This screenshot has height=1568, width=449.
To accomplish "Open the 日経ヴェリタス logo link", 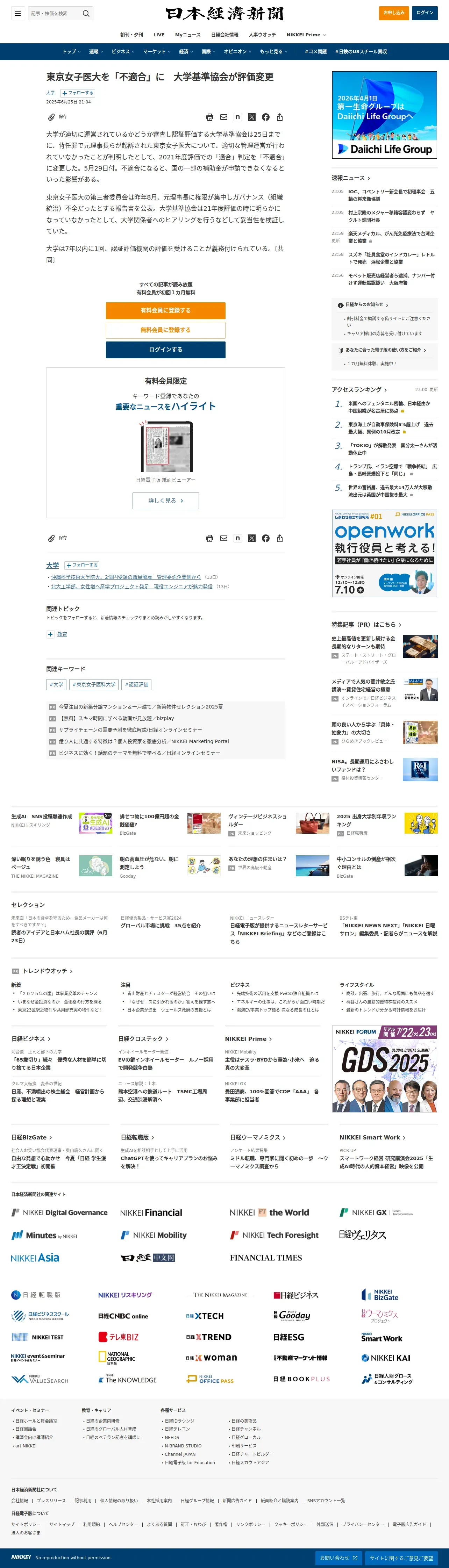I will click(x=363, y=1235).
